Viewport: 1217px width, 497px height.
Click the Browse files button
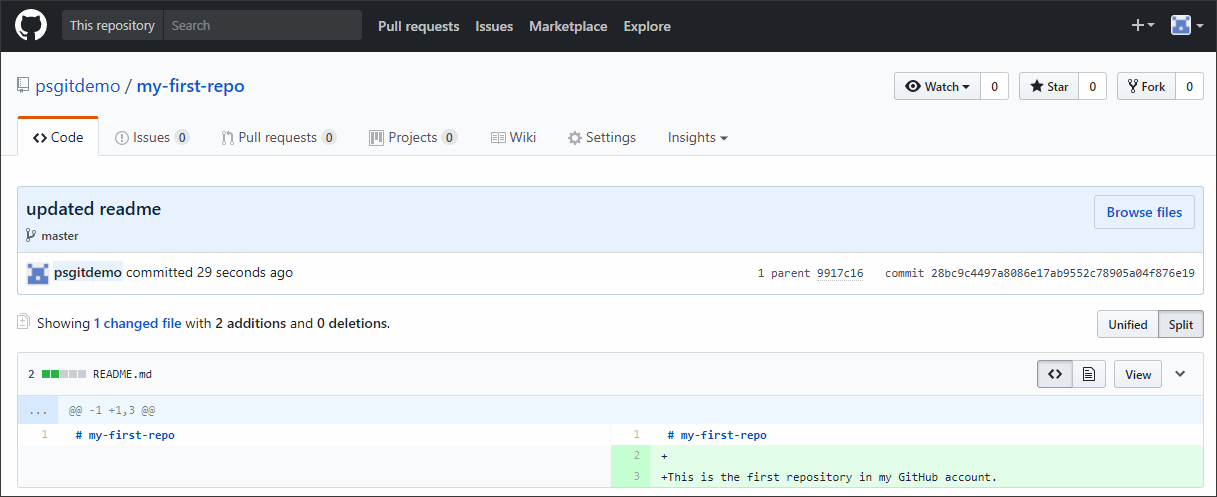tap(1144, 212)
